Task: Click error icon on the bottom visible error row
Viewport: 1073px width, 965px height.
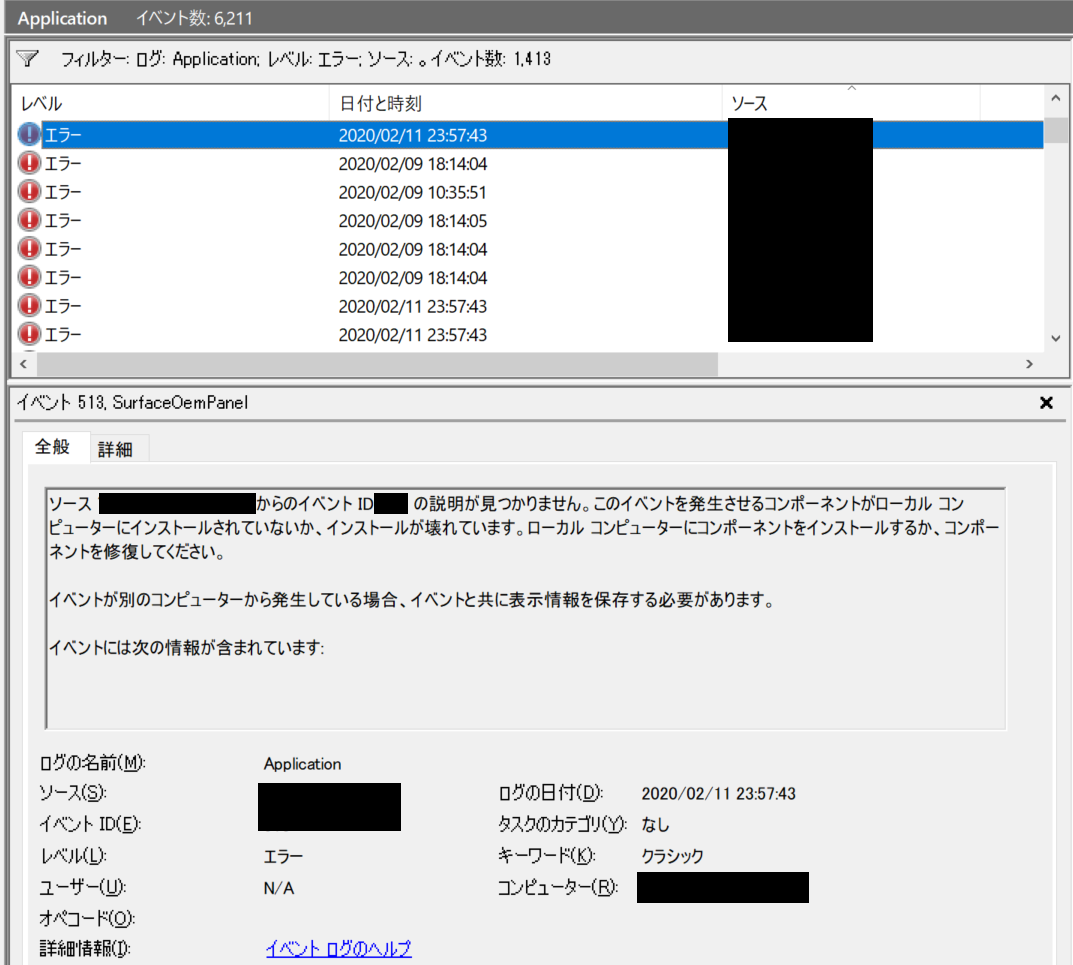Action: click(x=27, y=334)
